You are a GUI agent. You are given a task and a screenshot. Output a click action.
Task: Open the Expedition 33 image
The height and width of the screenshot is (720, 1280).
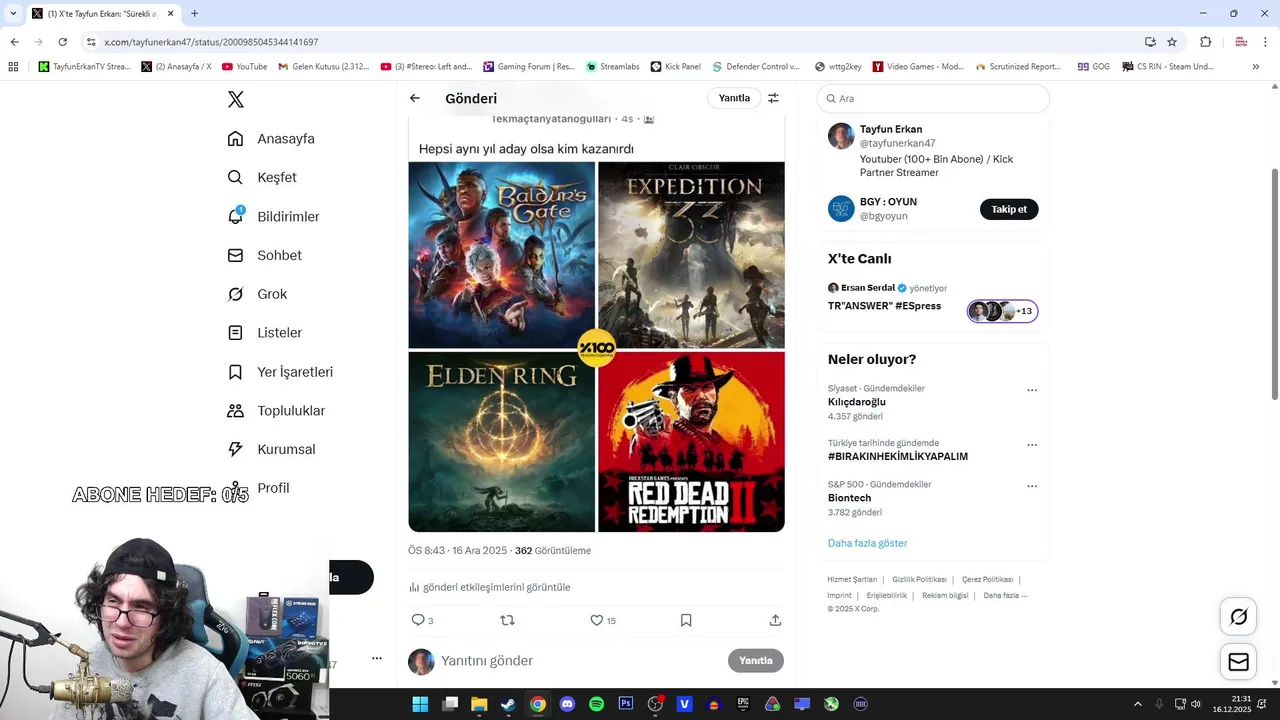691,255
